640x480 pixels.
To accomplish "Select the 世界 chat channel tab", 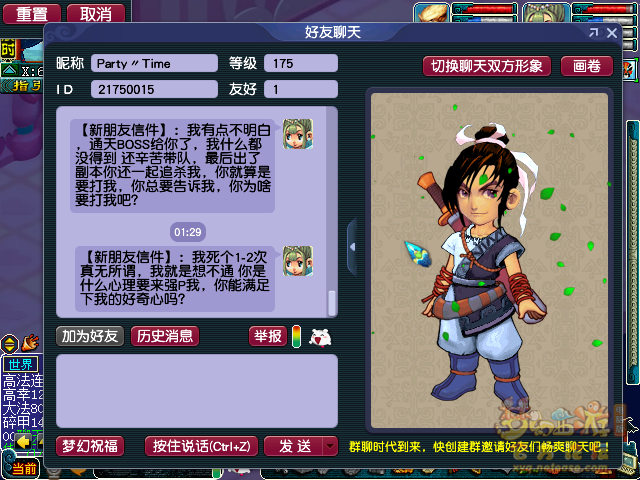I will point(20,364).
